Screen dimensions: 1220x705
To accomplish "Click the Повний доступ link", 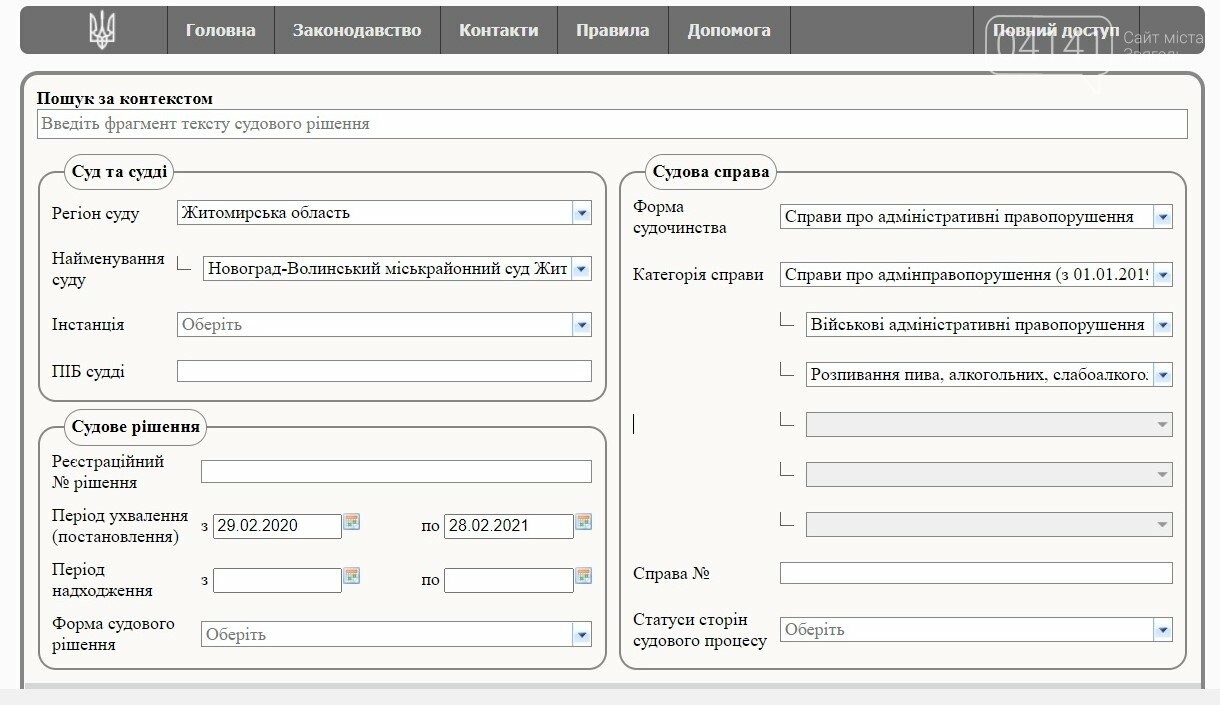I will (x=1056, y=30).
